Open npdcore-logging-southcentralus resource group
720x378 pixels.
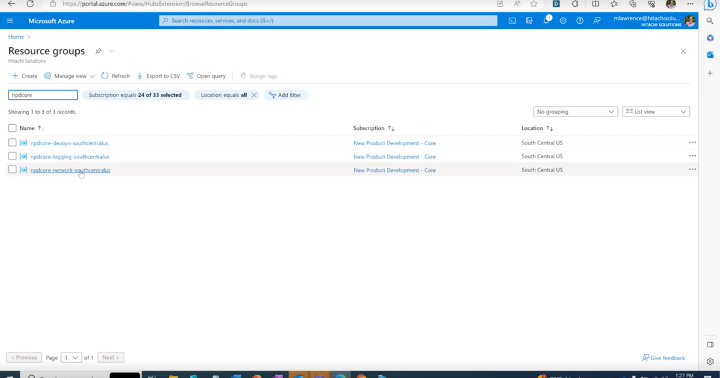pyautogui.click(x=70, y=157)
